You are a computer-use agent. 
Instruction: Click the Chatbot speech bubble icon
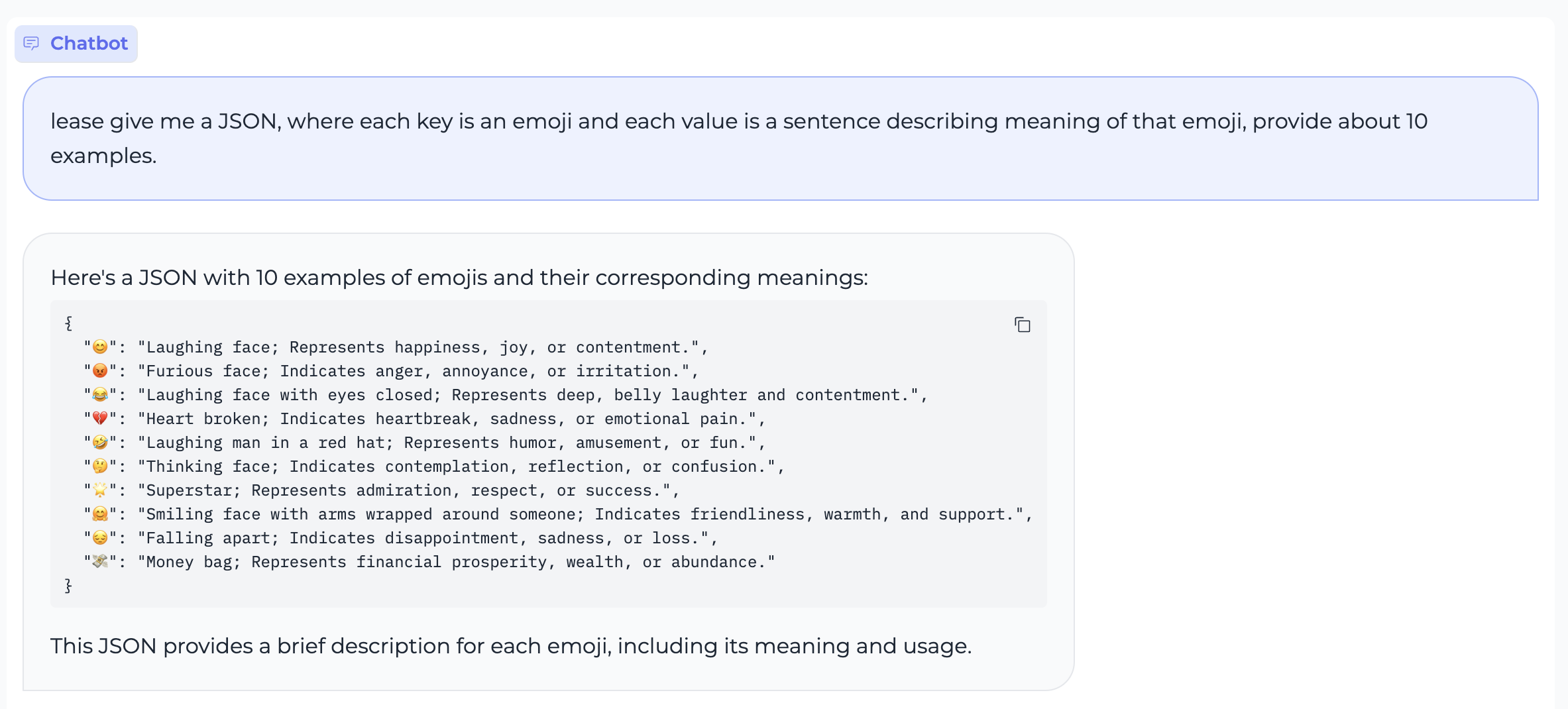tap(31, 44)
